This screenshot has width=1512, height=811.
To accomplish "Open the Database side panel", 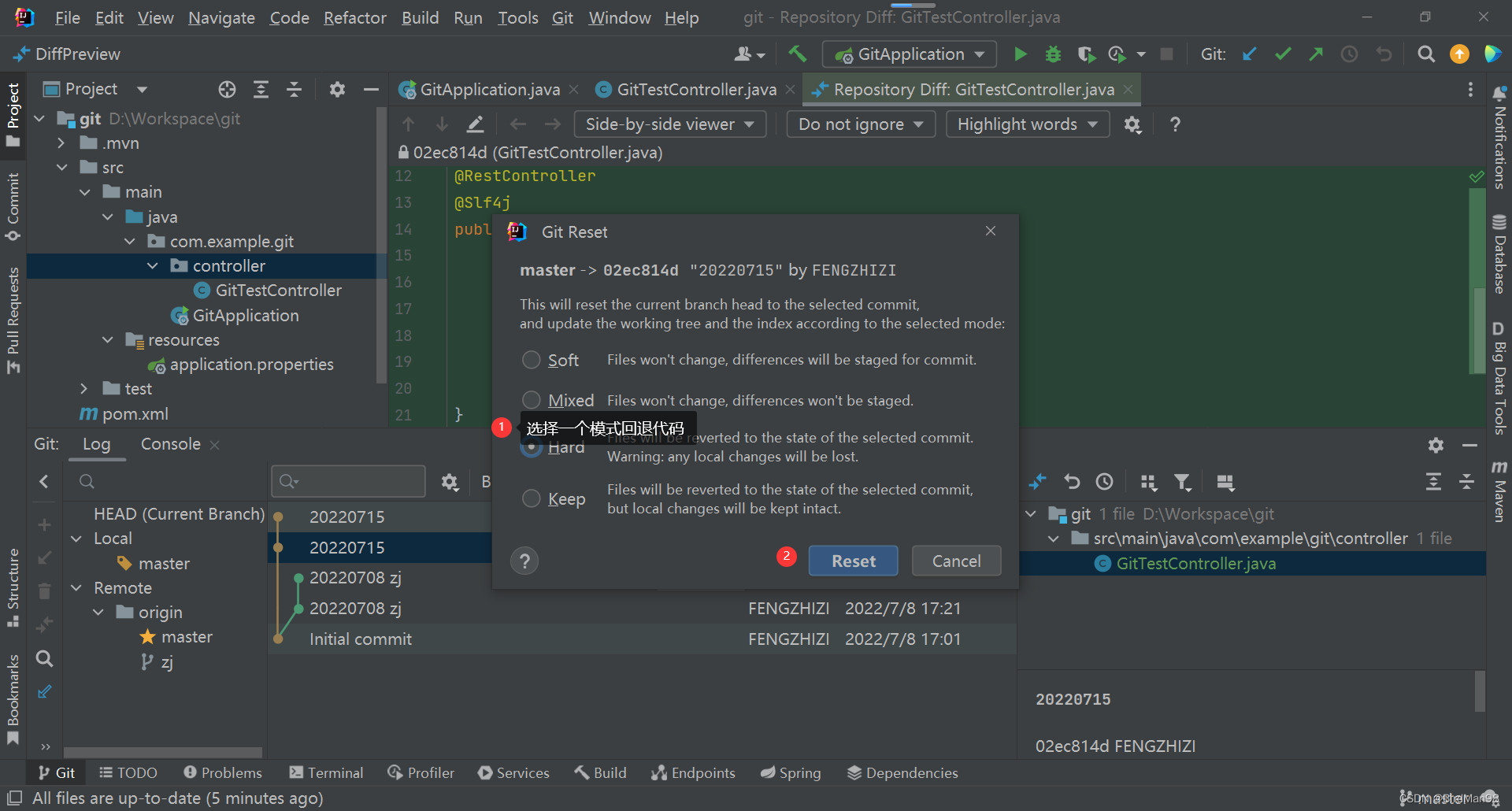I will click(1499, 254).
